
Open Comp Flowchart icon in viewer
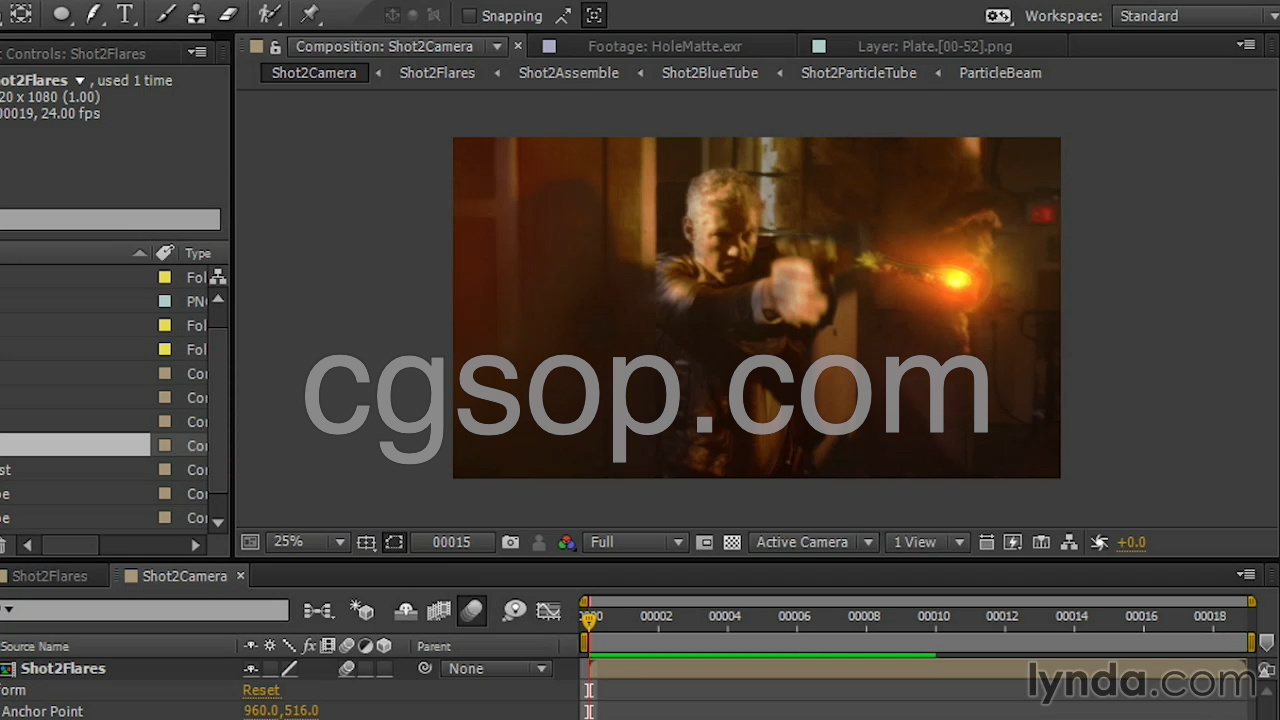(x=1069, y=542)
